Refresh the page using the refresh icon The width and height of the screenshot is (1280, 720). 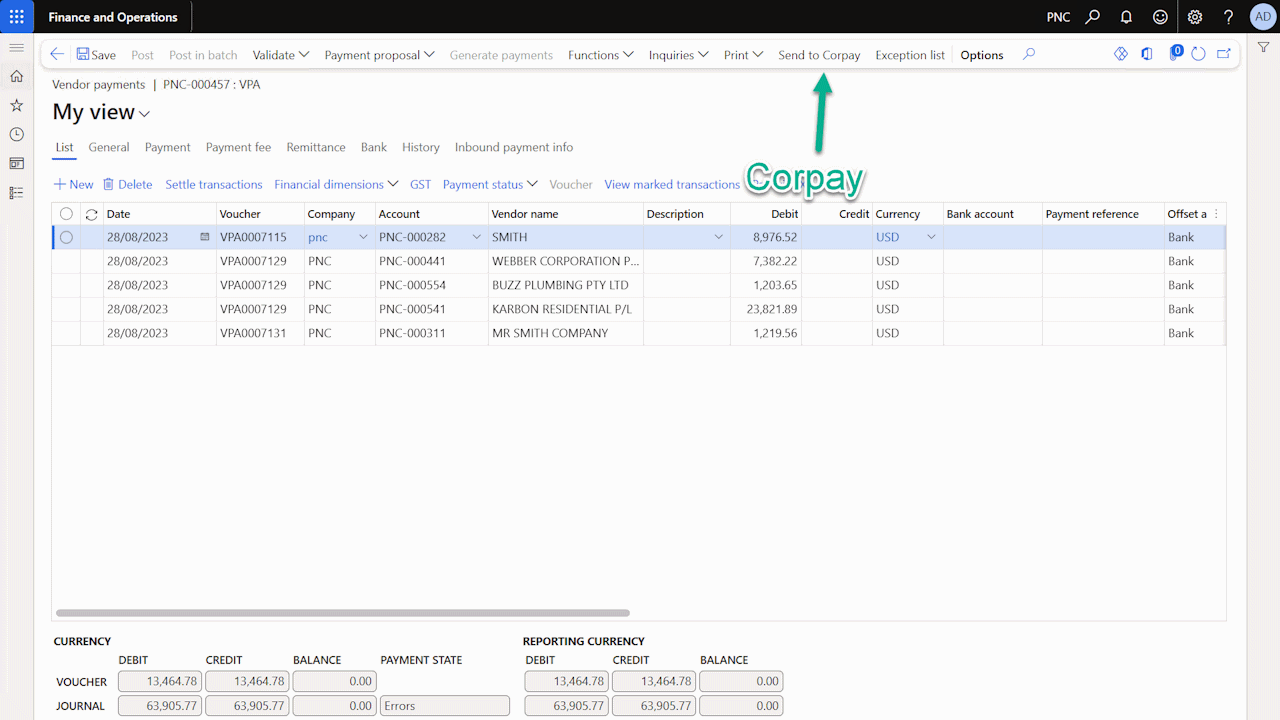[1198, 54]
